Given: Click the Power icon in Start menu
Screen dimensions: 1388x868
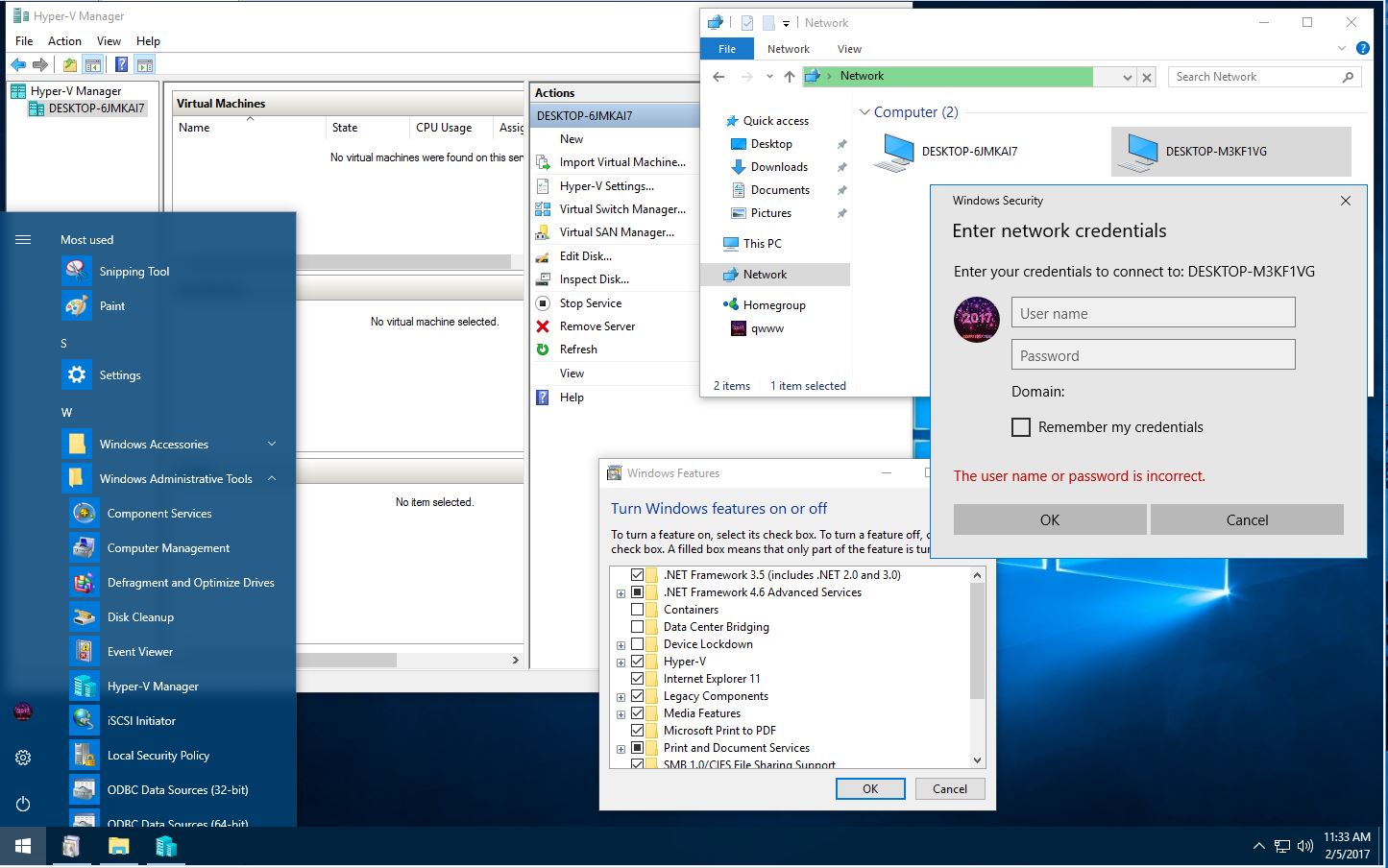Looking at the screenshot, I should (x=23, y=804).
